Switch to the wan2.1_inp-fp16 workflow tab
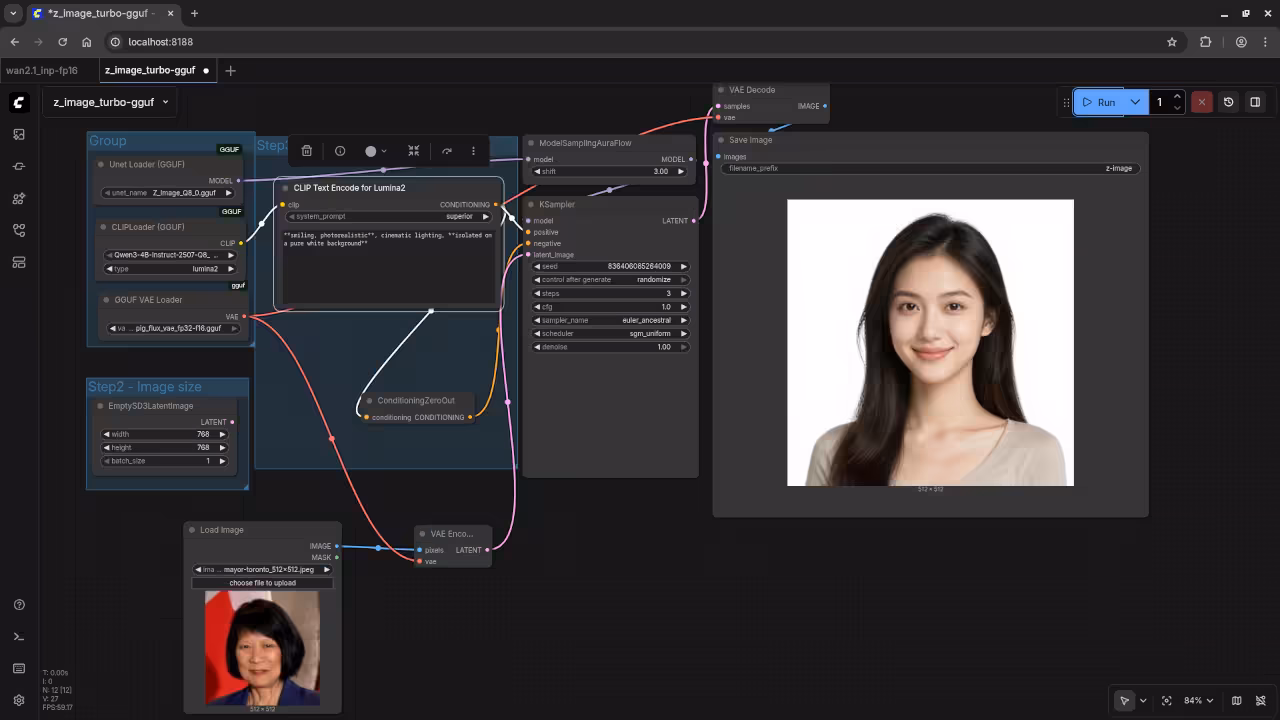The image size is (1280, 720). [42, 71]
